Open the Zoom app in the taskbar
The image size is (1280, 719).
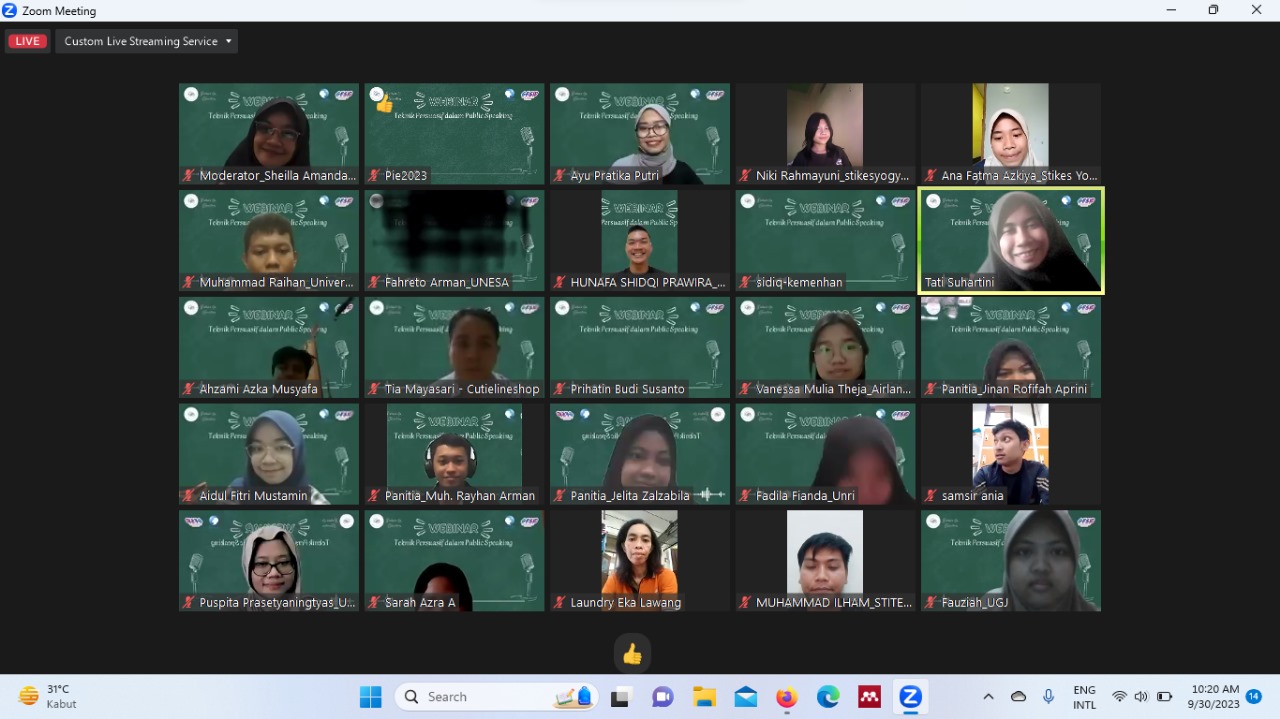pos(910,697)
